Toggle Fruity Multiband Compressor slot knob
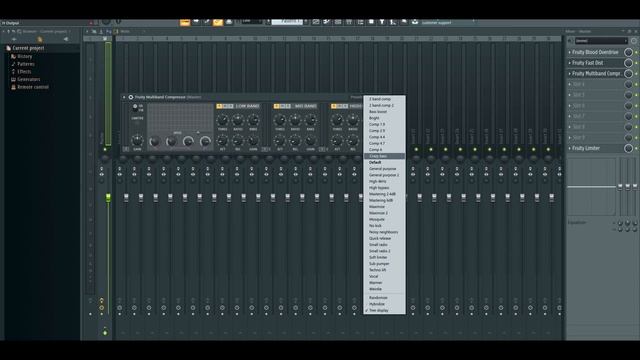The image size is (640, 360). (x=628, y=73)
